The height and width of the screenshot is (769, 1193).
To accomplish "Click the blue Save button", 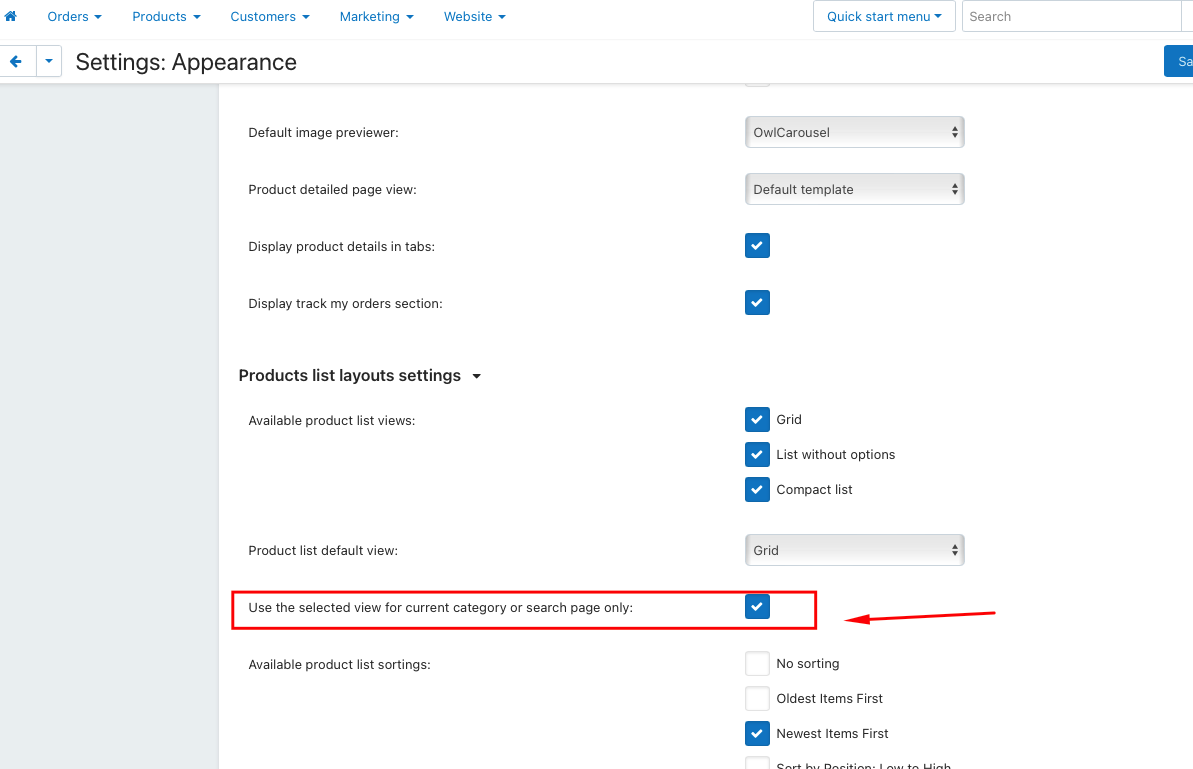I will coord(1180,61).
